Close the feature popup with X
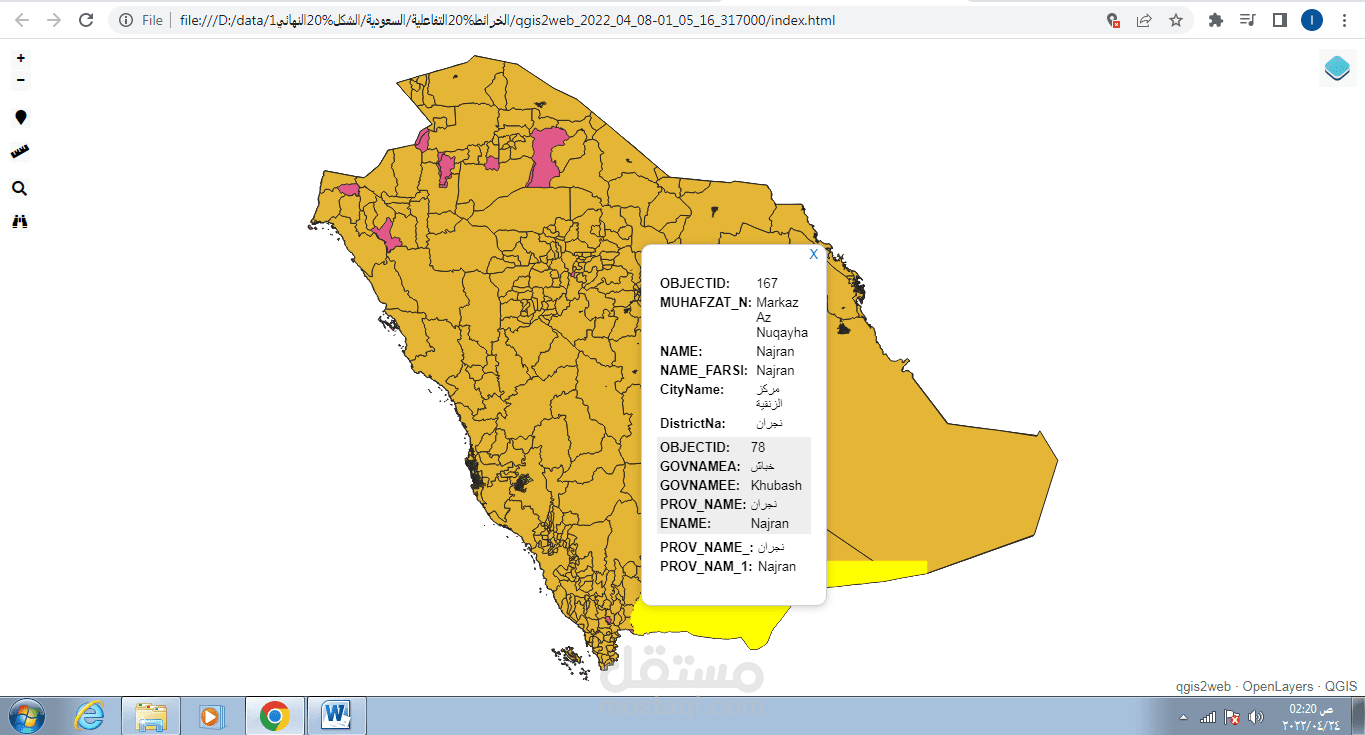Image resolution: width=1365 pixels, height=735 pixels. coord(813,254)
